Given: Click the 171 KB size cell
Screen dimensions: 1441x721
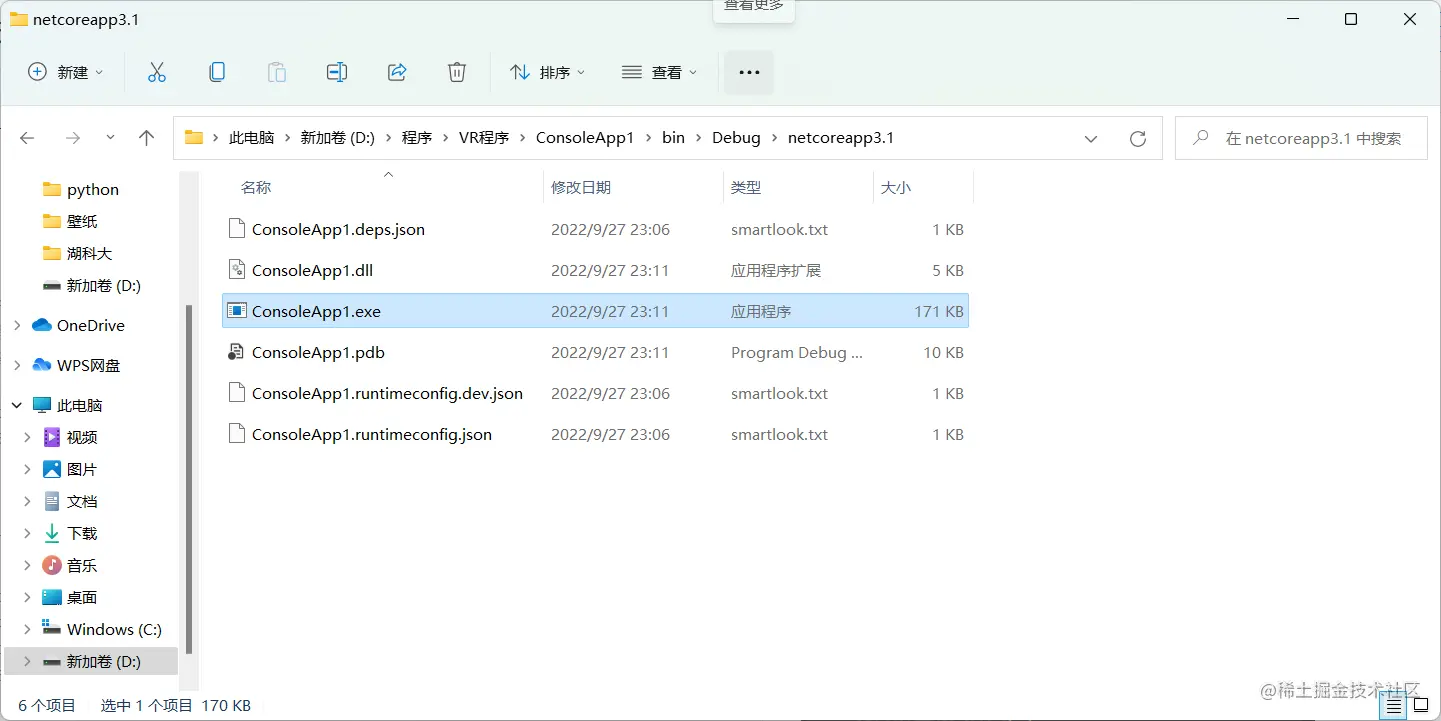Looking at the screenshot, I should pyautogui.click(x=939, y=311).
